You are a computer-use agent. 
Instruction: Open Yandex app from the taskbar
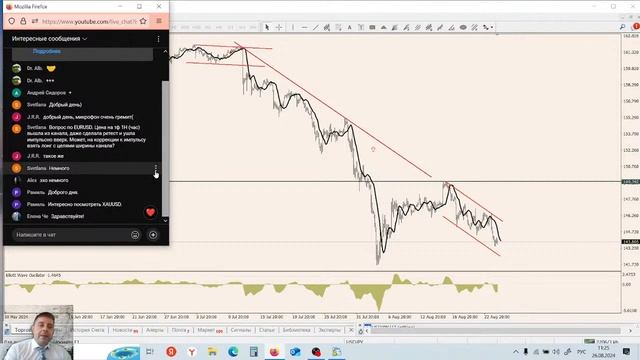point(171,351)
